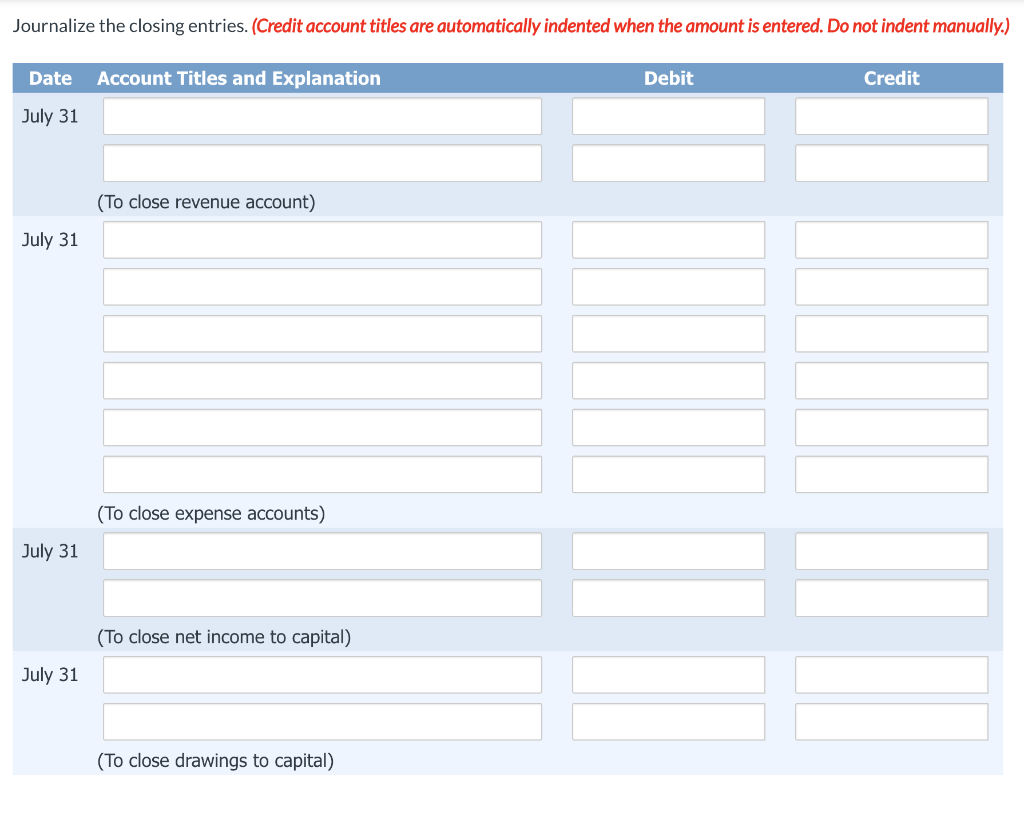Click the "(To close drawings to capital)" explanation
Image resolution: width=1024 pixels, height=839 pixels.
coord(216,761)
